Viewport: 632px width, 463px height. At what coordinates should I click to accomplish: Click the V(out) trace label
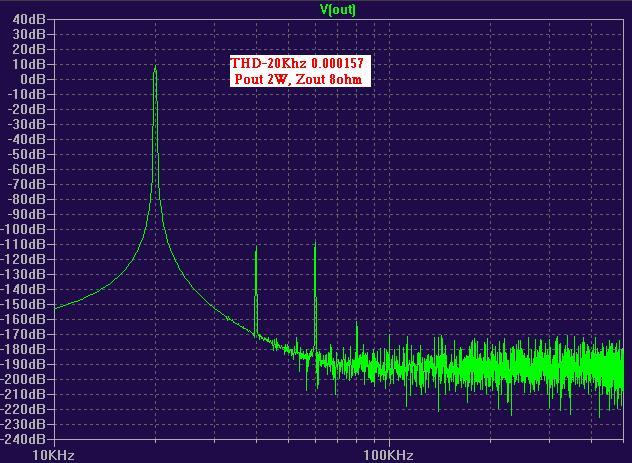click(x=338, y=9)
